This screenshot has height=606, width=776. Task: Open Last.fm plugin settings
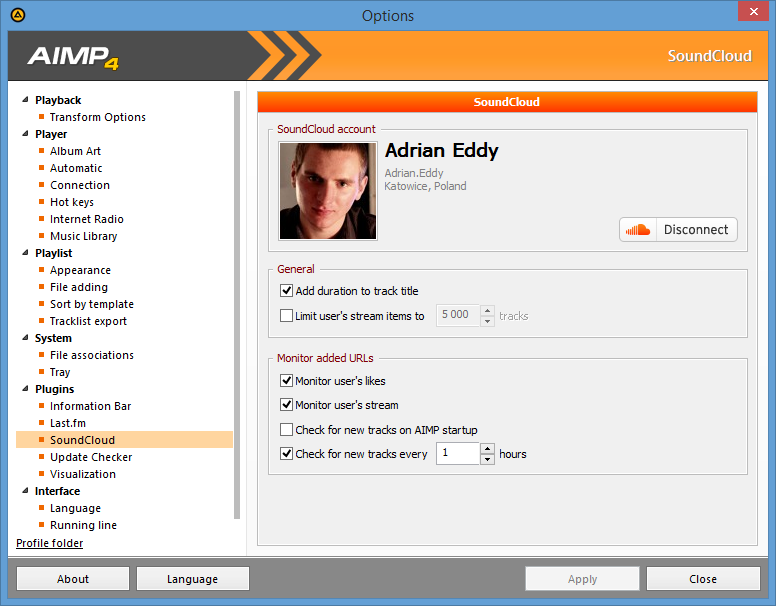point(68,423)
